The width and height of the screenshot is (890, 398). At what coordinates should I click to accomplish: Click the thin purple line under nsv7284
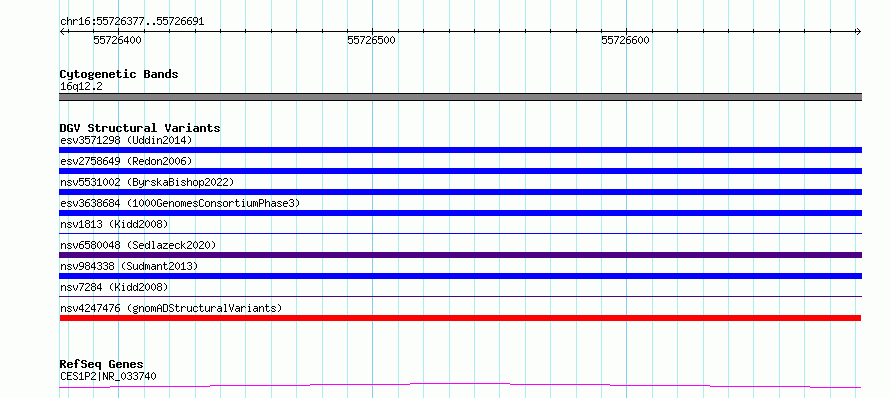pyautogui.click(x=460, y=296)
